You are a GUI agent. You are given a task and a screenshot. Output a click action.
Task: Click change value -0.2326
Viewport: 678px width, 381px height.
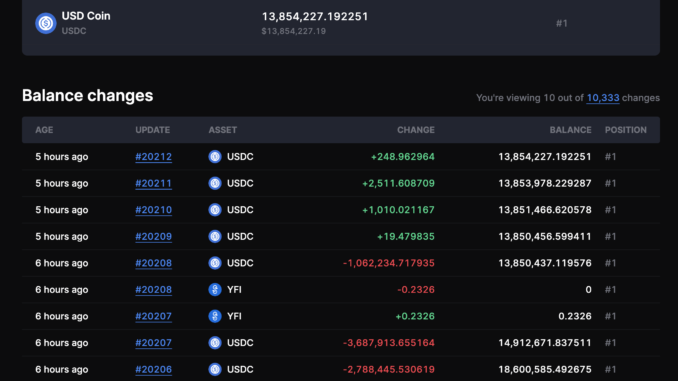click(416, 290)
